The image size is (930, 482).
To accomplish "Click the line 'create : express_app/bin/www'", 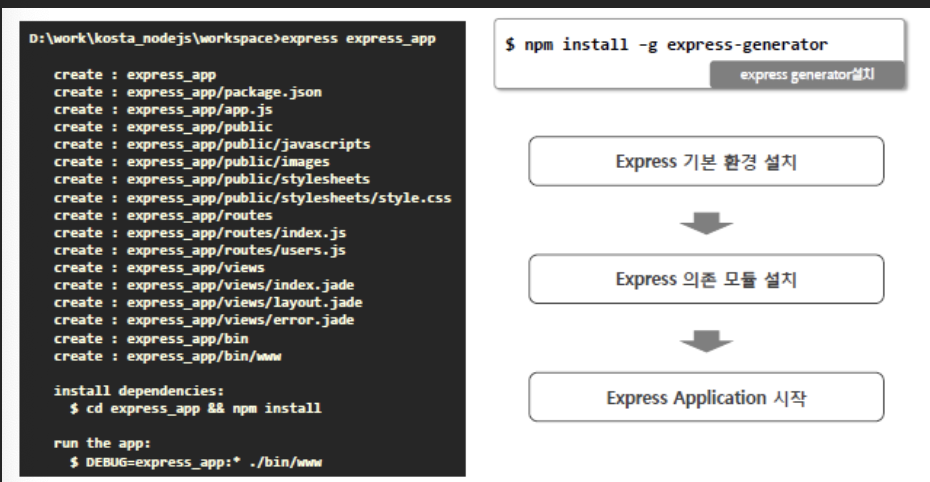I will point(168,356).
